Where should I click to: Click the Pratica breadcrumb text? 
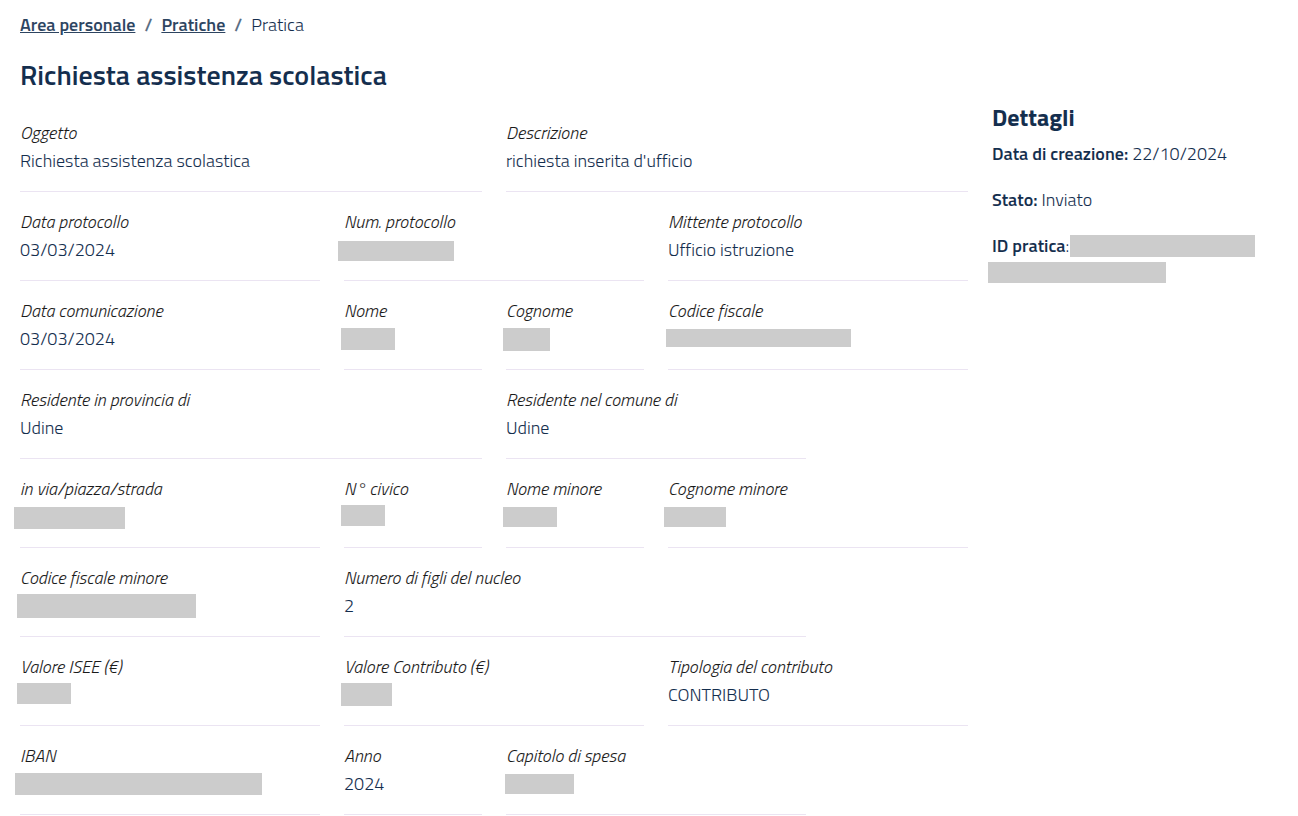pyautogui.click(x=277, y=25)
